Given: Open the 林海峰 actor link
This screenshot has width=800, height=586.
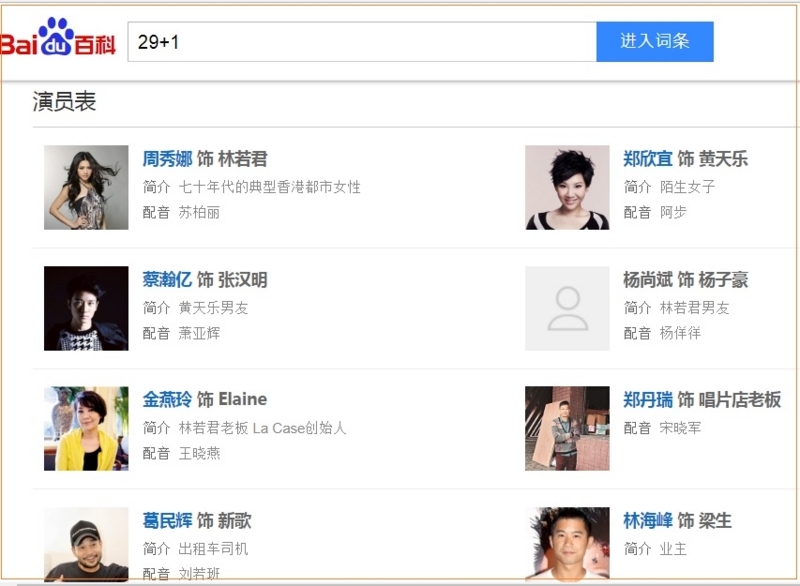Looking at the screenshot, I should (647, 521).
